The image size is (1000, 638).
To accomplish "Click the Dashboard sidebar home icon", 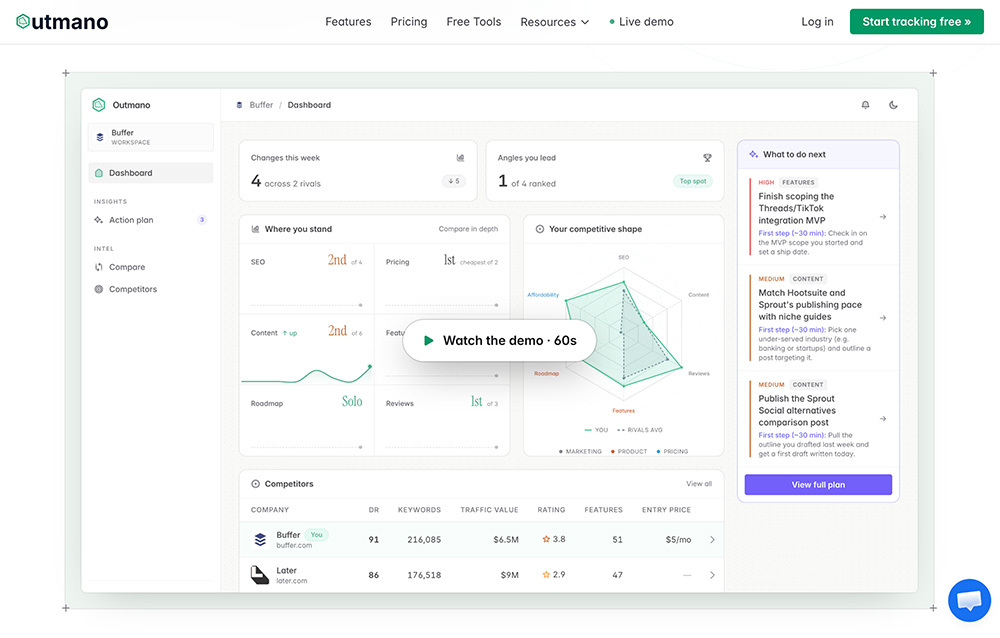I will 99,173.
